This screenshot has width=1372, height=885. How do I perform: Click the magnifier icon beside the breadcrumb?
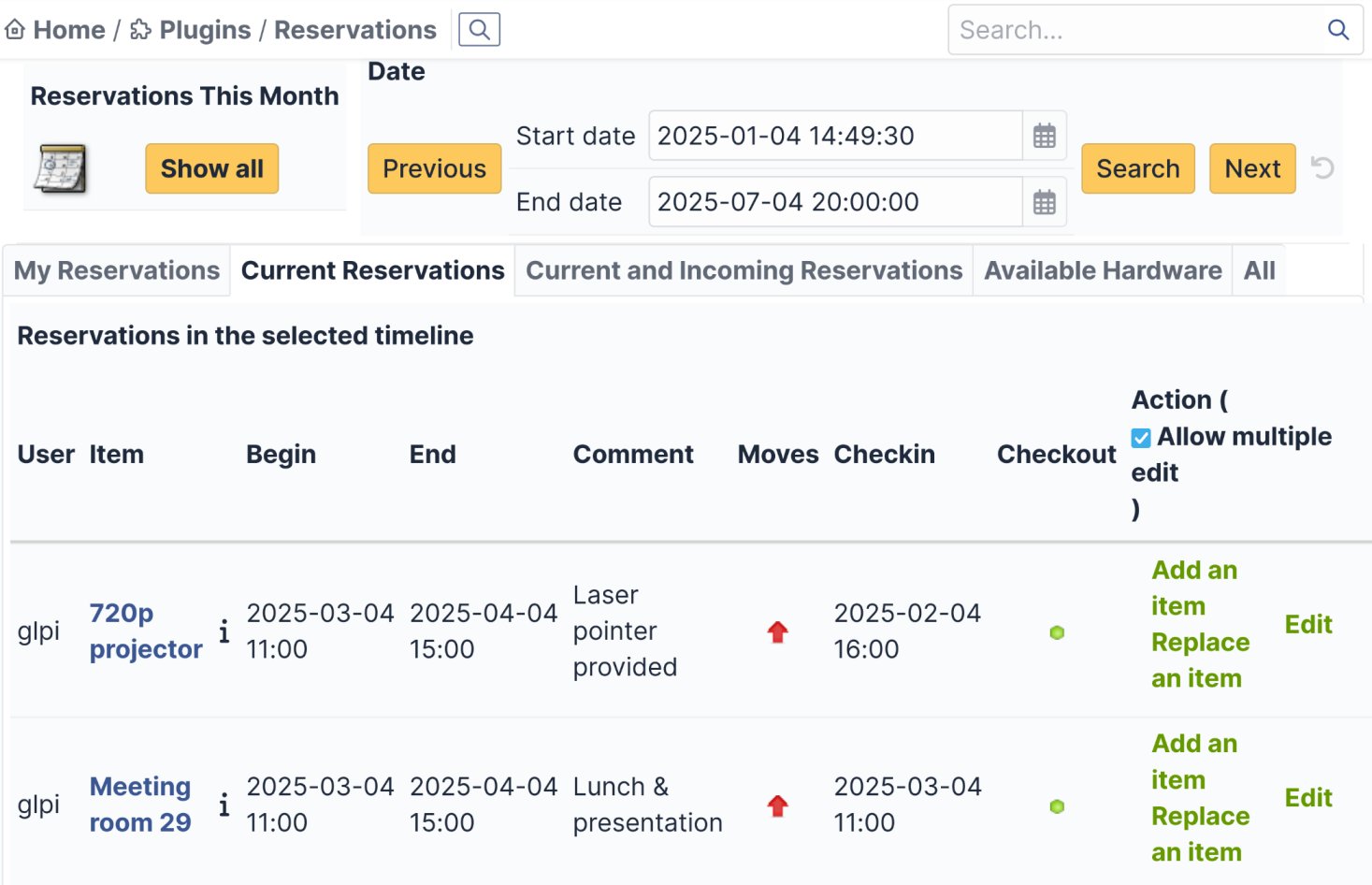pyautogui.click(x=478, y=29)
